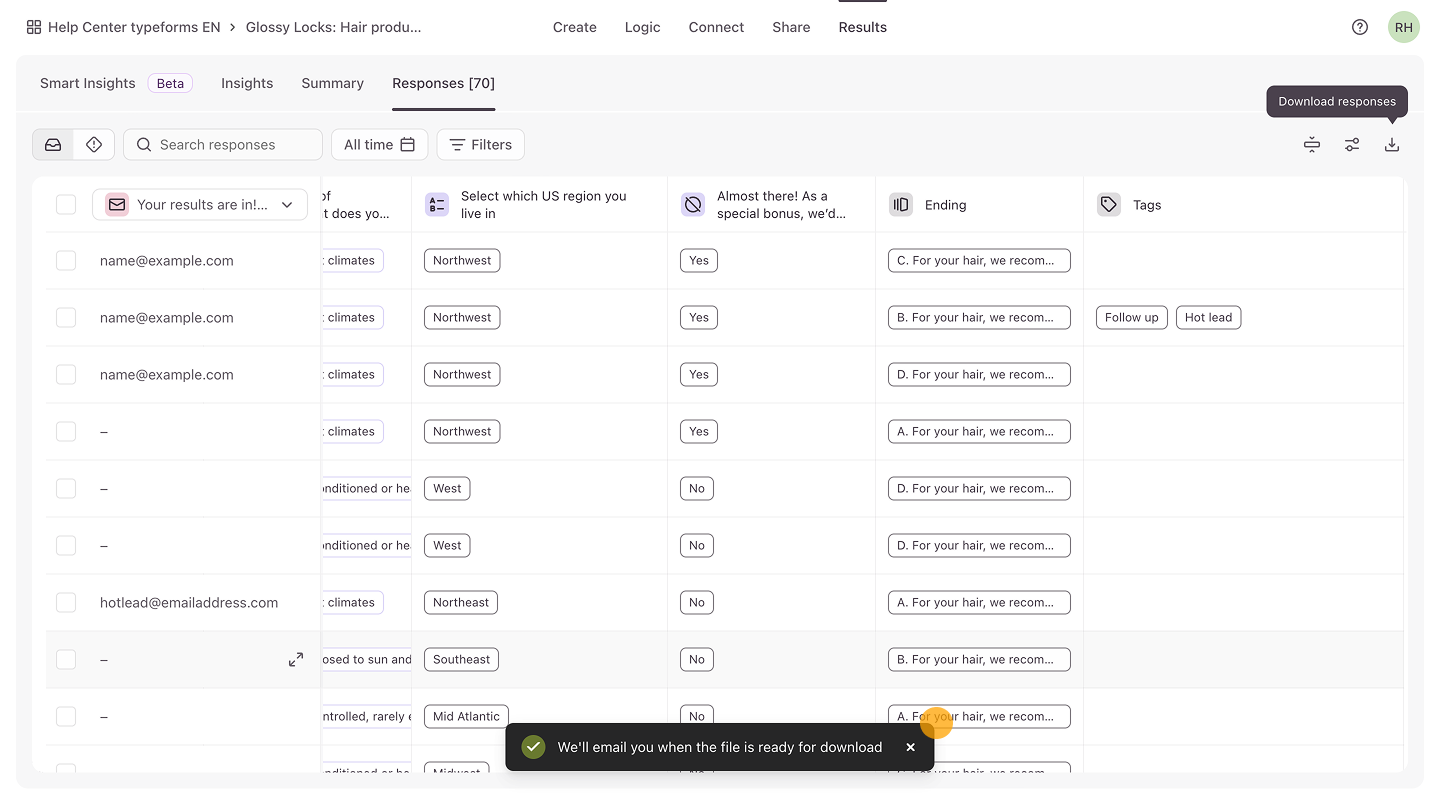Open the Create tab
This screenshot has height=811, width=1440.
pos(575,27)
